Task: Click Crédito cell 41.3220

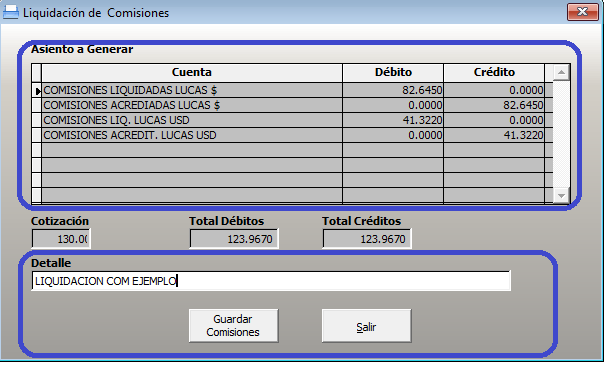Action: [494, 135]
